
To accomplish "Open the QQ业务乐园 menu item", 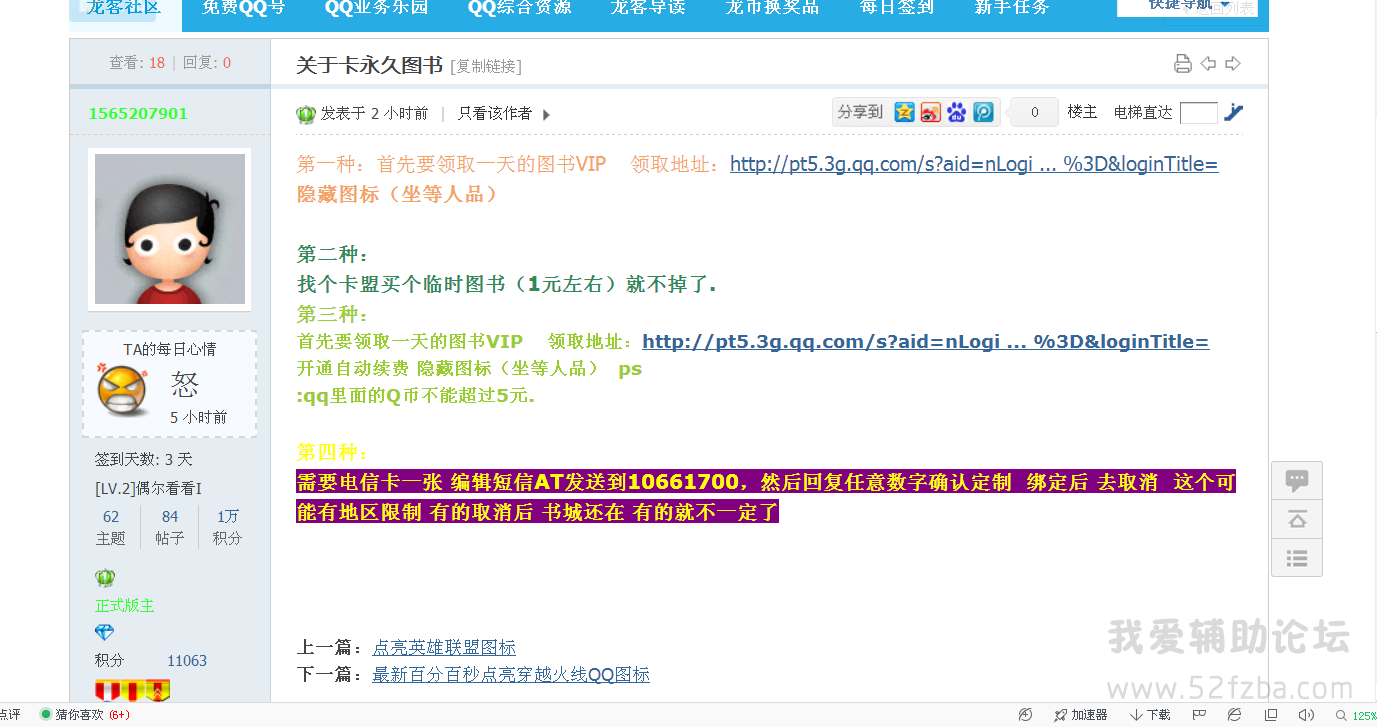I will coord(376,7).
